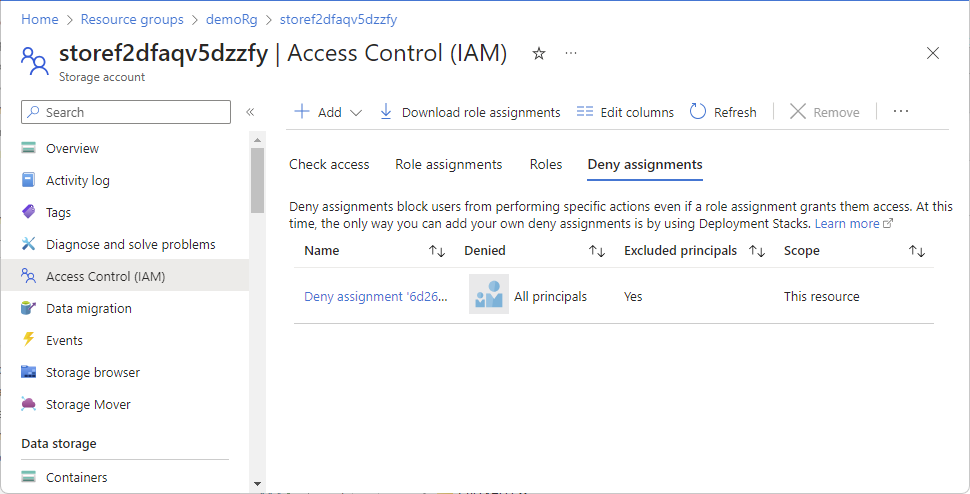Sort by the Denied column arrows
970x494 pixels.
pyautogui.click(x=596, y=251)
